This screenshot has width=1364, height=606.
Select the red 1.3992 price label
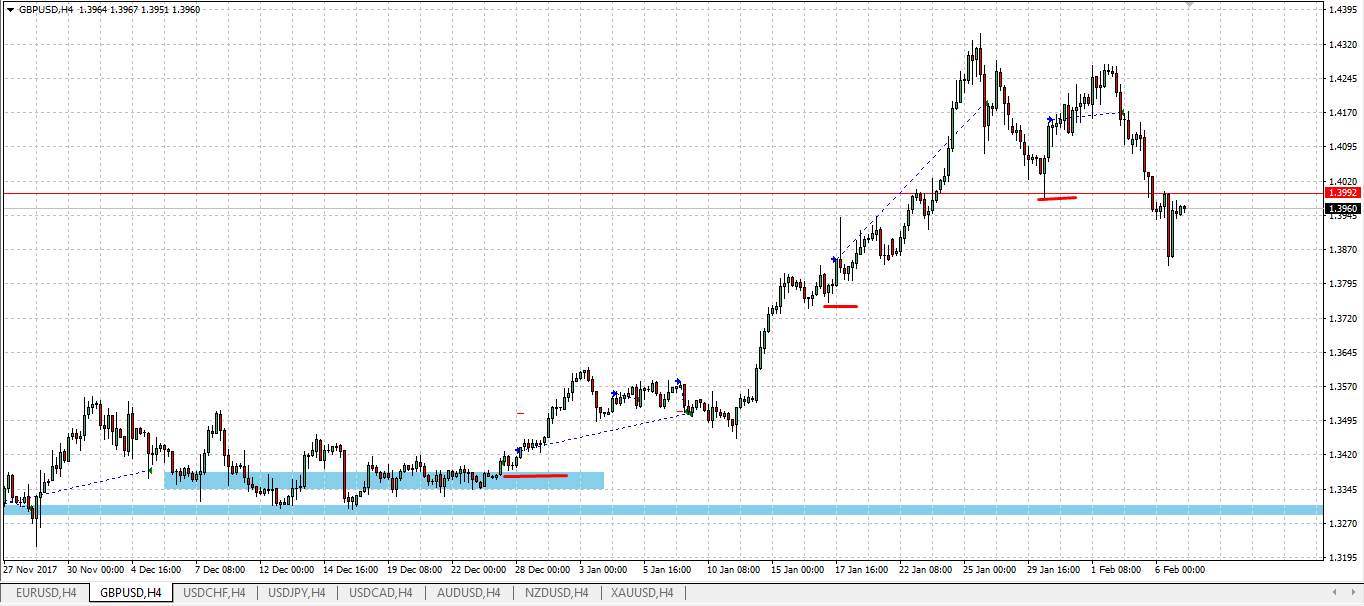1342,192
